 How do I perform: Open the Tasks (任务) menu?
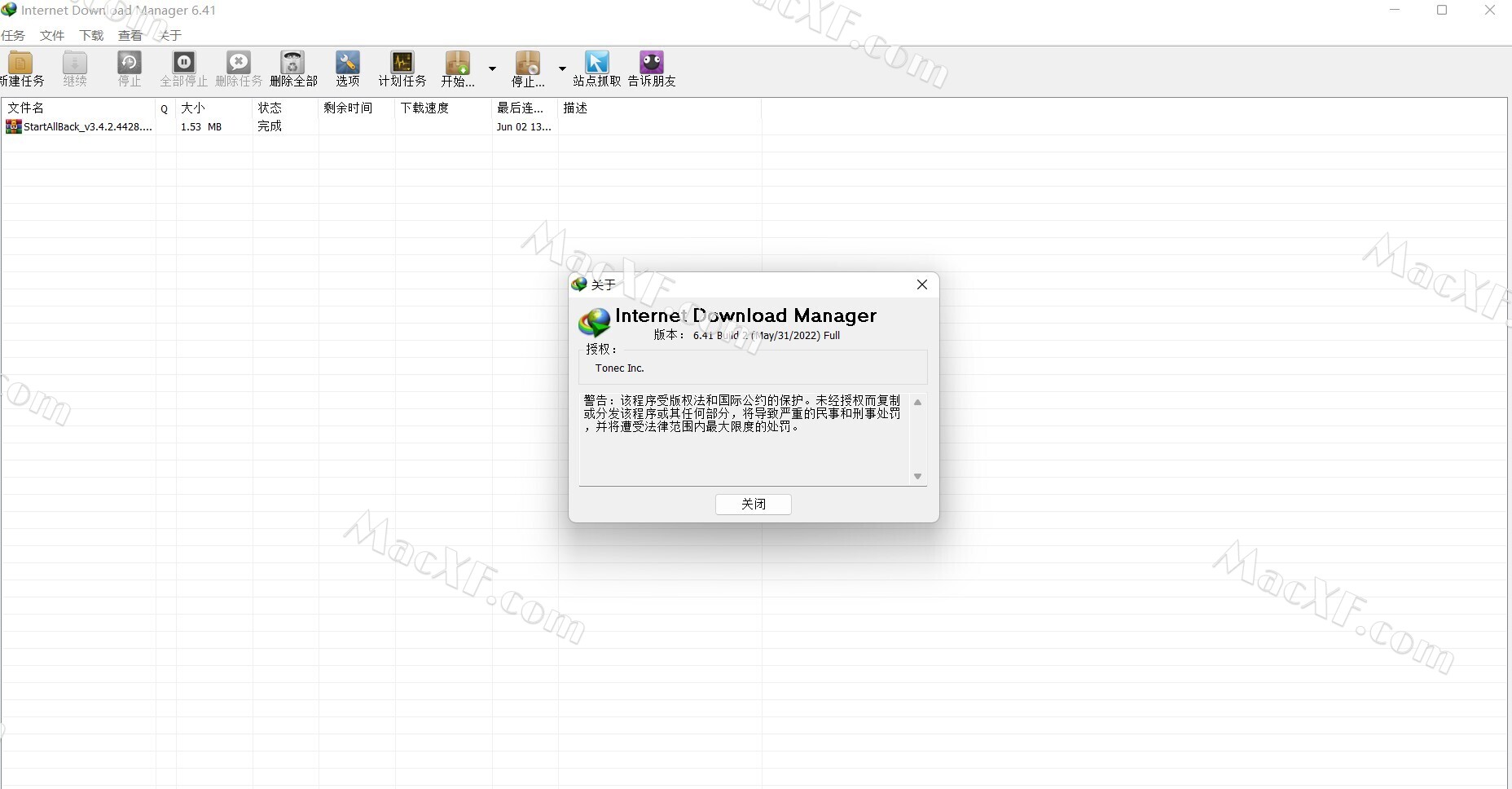[13, 36]
